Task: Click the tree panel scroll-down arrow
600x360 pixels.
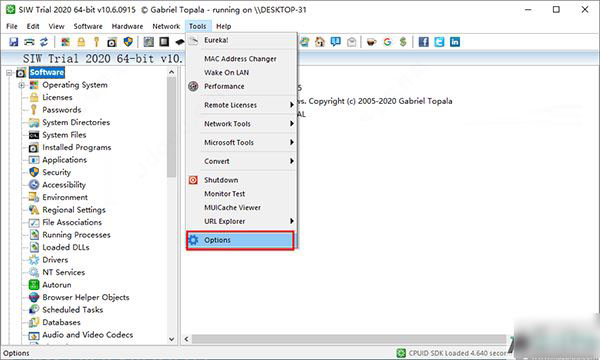Action: (171, 339)
